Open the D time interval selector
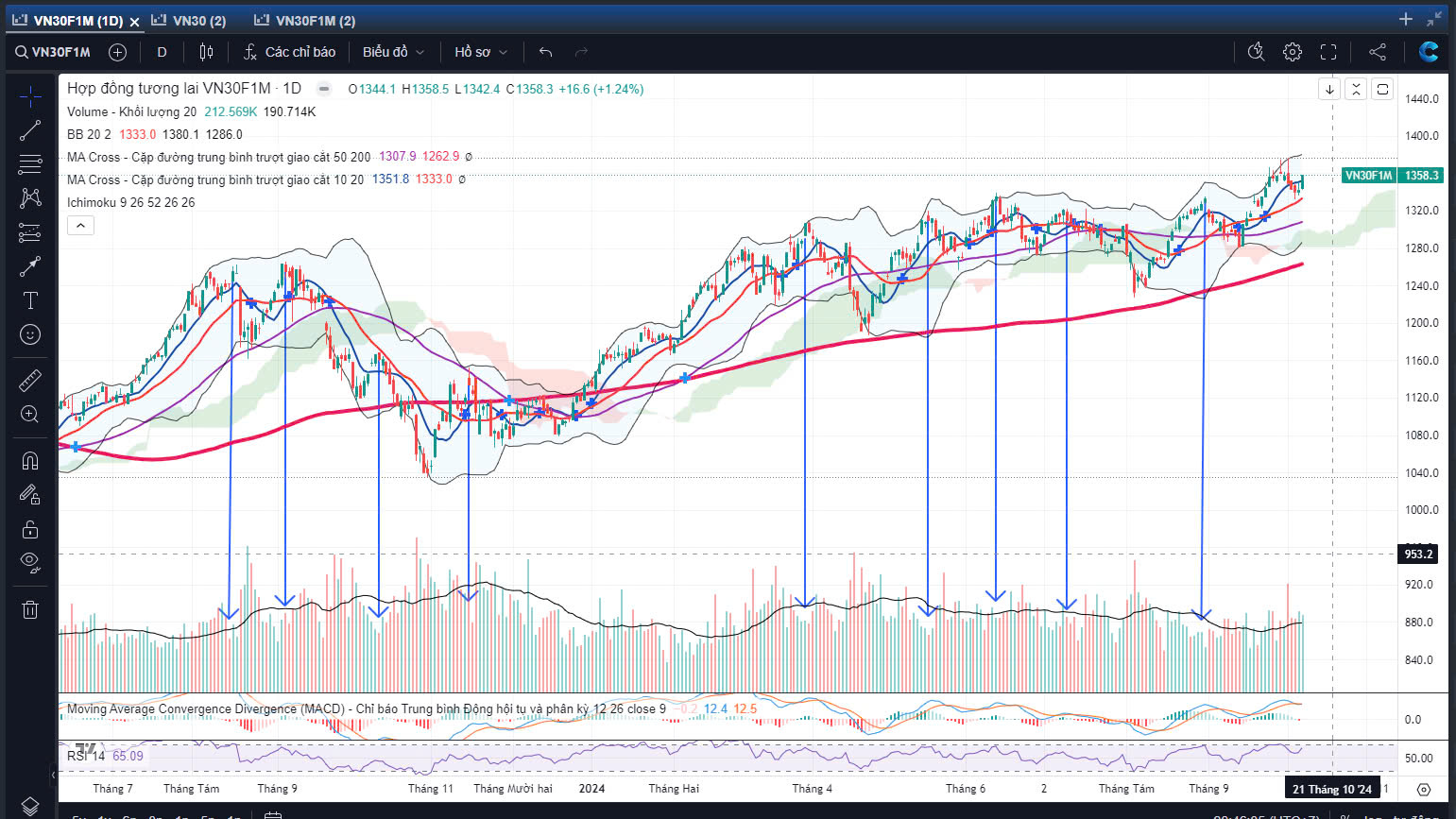 tap(162, 52)
